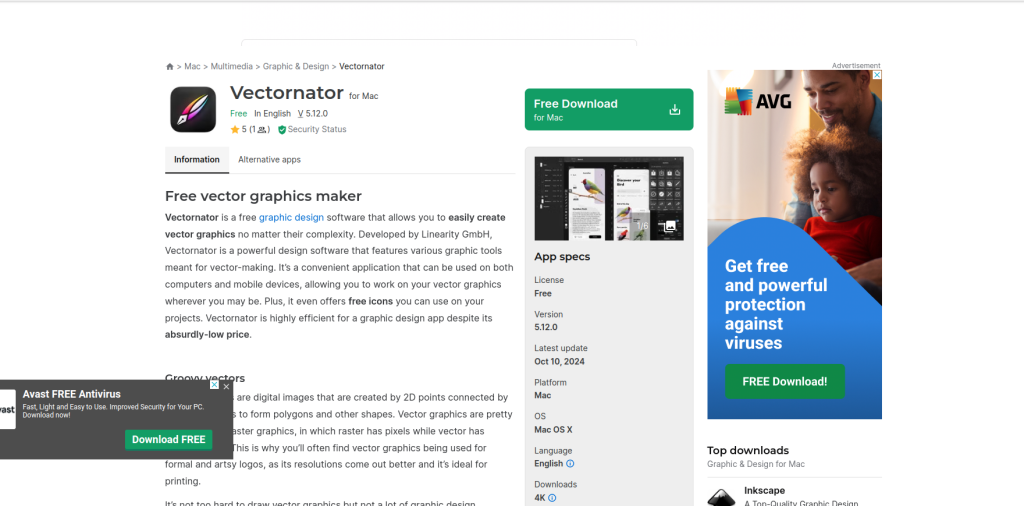Click the home icon in breadcrumb
1024x506 pixels.
[170, 67]
